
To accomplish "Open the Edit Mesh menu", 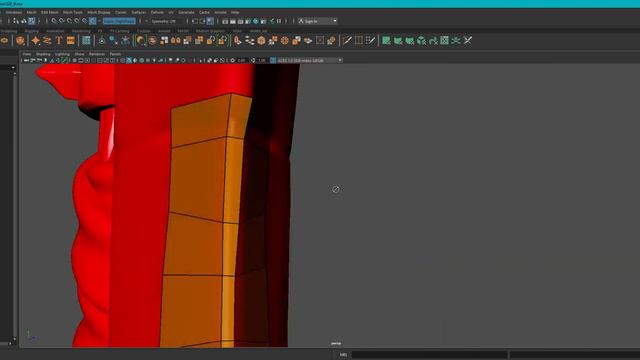I will (x=49, y=13).
